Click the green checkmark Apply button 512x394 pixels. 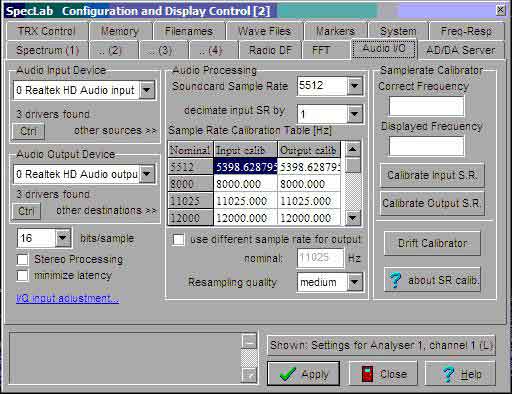tap(303, 373)
